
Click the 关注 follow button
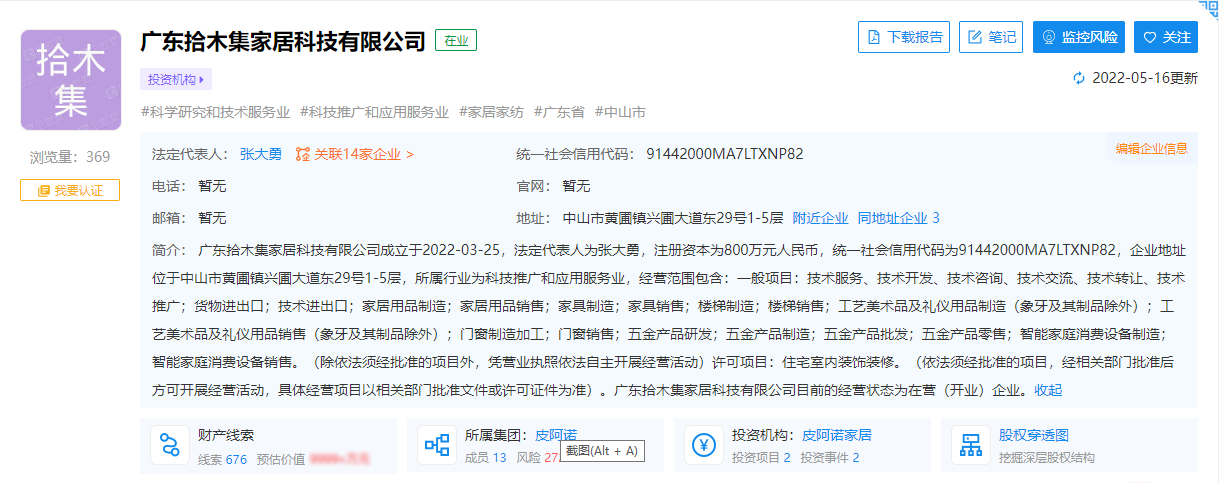point(1166,37)
